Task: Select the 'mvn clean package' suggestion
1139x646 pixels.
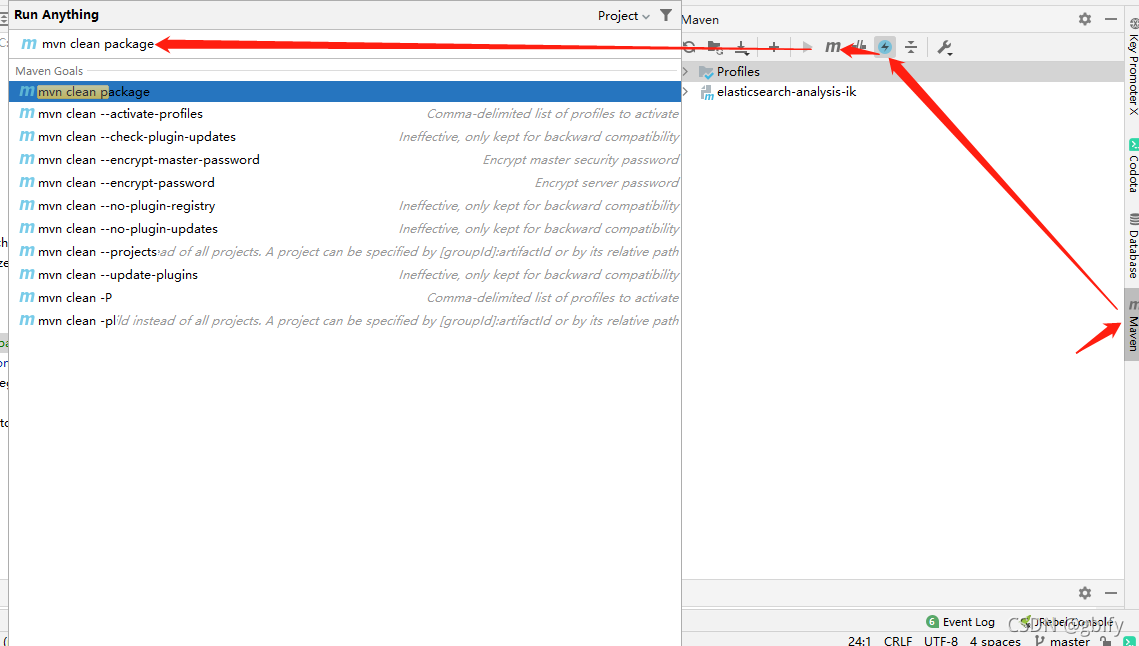Action: (345, 92)
